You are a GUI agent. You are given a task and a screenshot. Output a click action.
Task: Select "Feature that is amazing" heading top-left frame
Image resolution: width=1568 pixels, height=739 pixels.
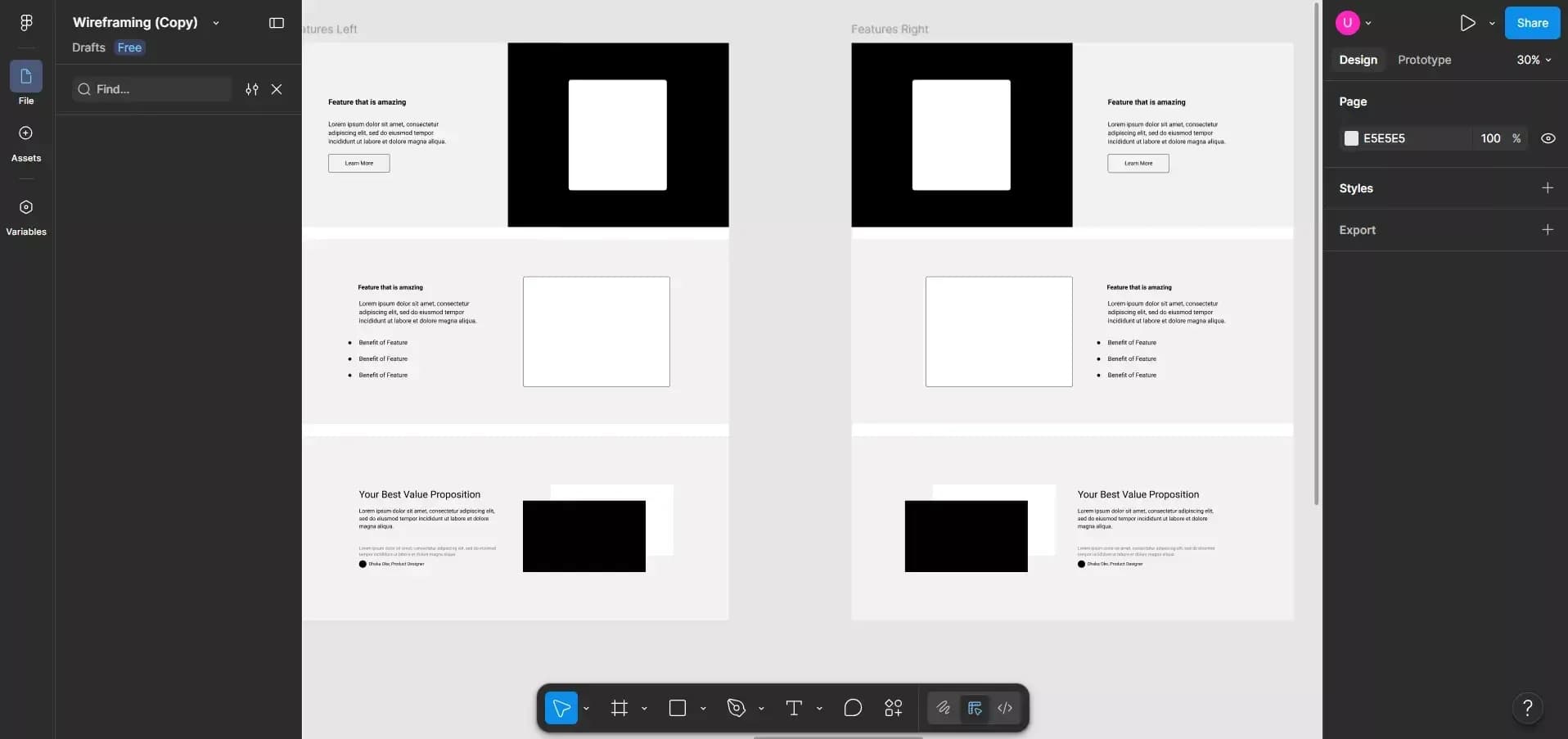367,102
